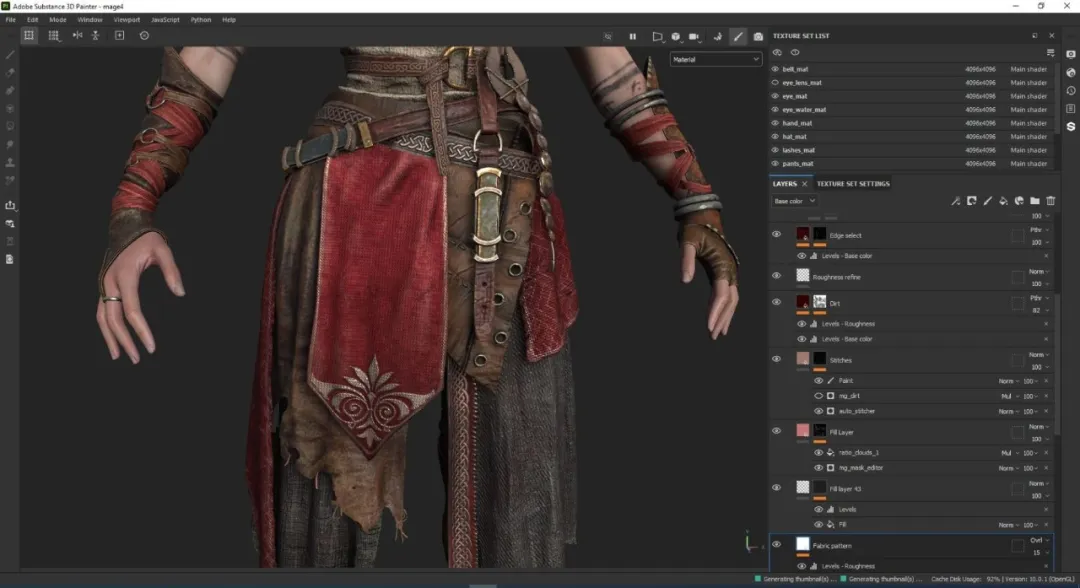Open the Log panel icon in right dock

(1070, 109)
